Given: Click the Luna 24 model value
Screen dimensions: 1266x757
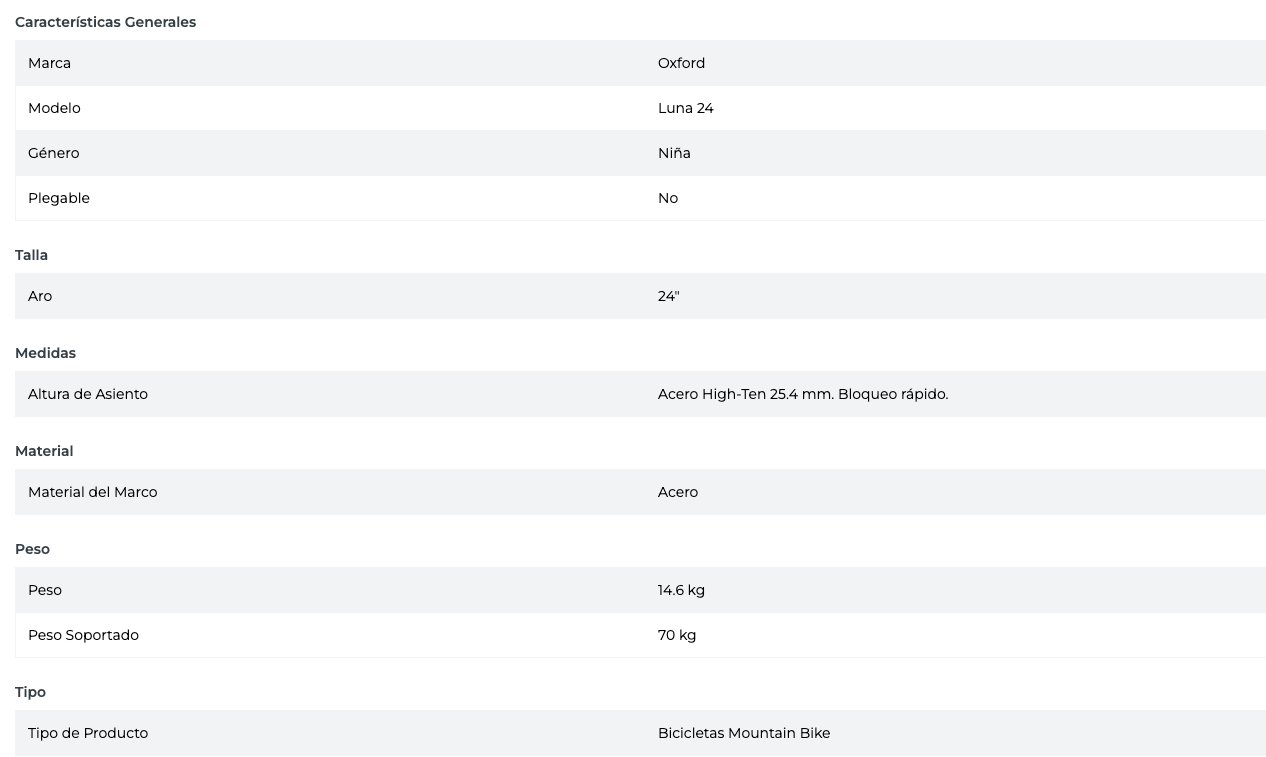Looking at the screenshot, I should (685, 108).
